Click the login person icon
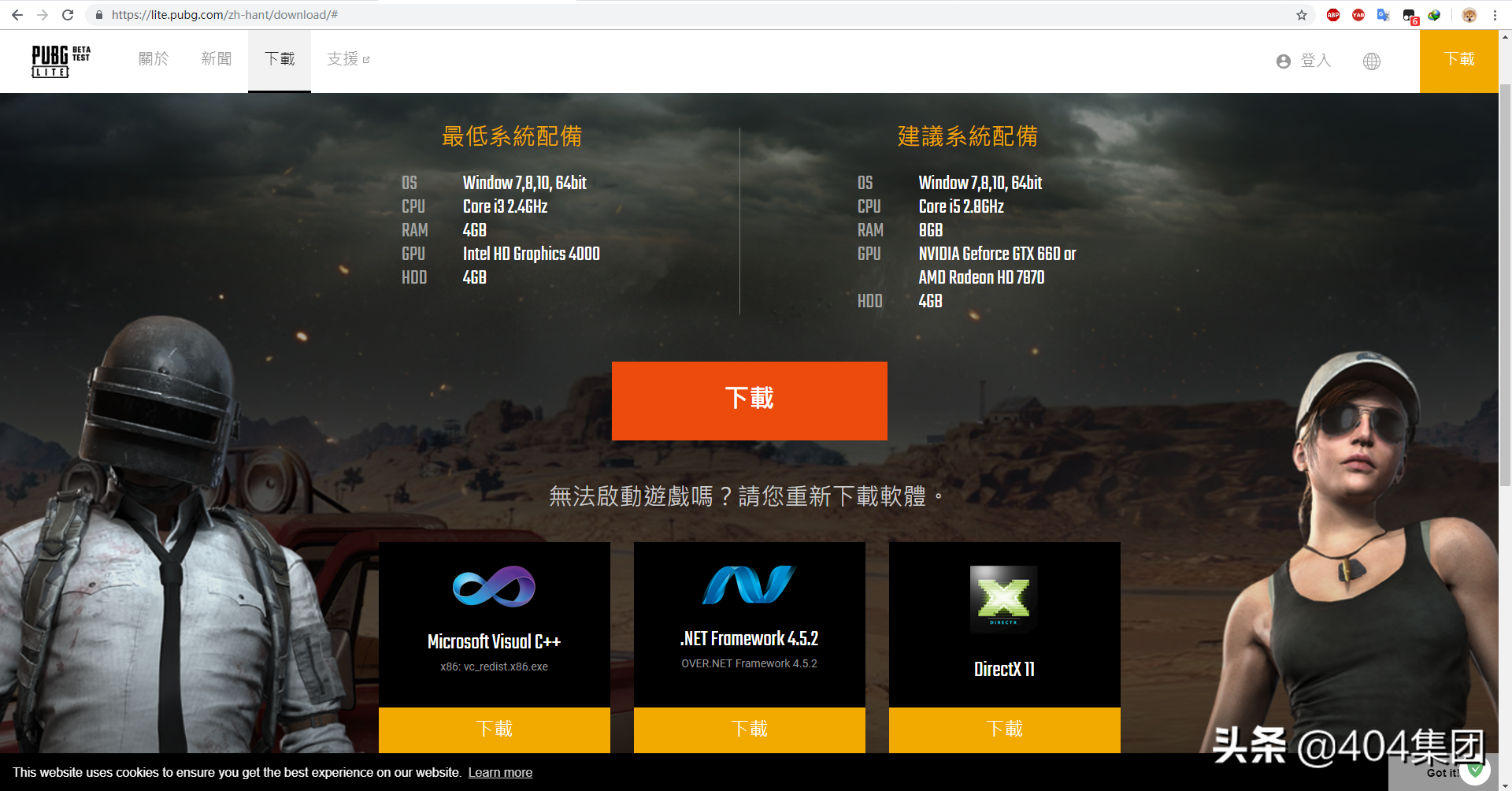 [1284, 61]
